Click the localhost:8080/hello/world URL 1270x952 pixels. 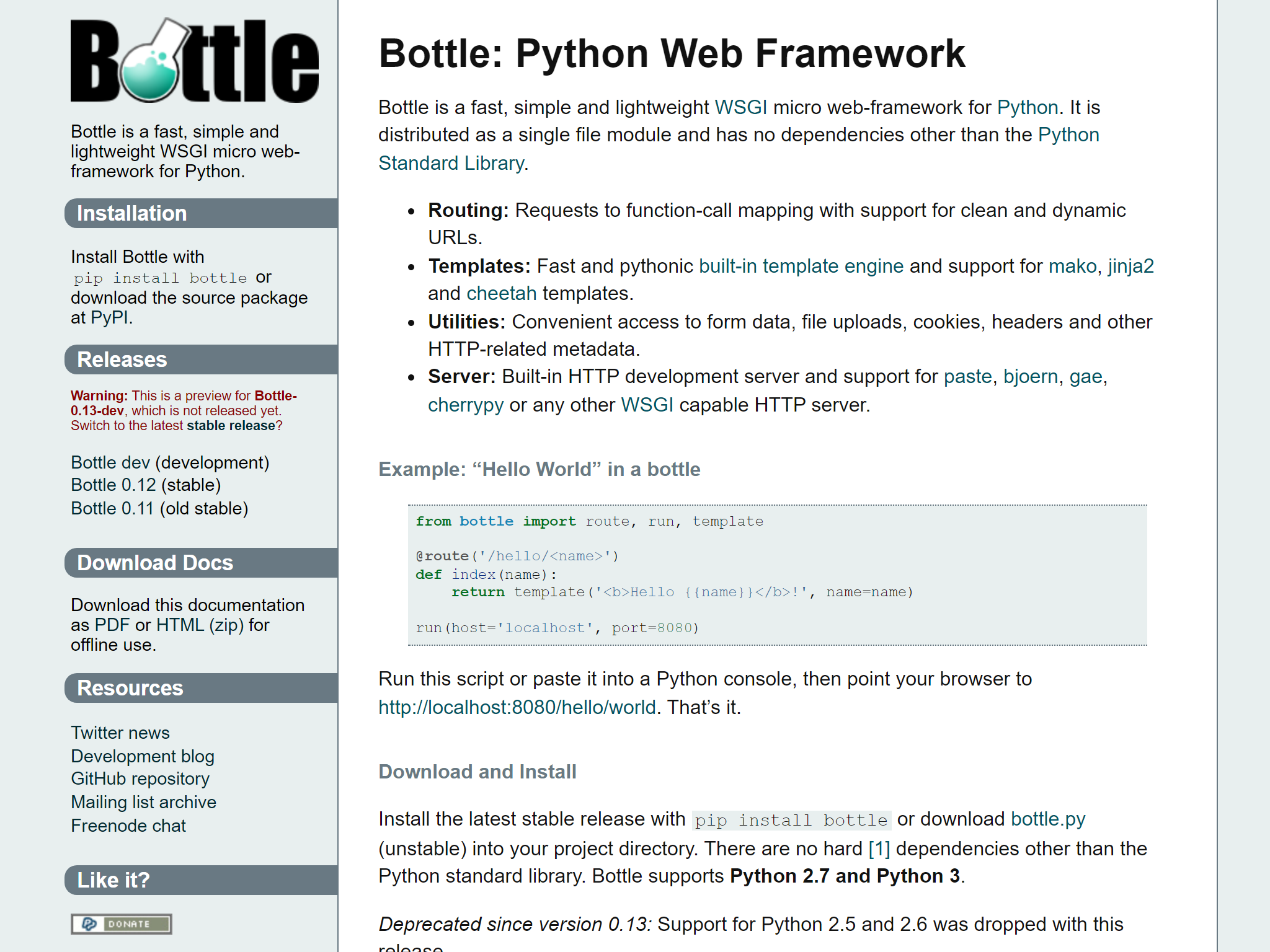click(517, 708)
